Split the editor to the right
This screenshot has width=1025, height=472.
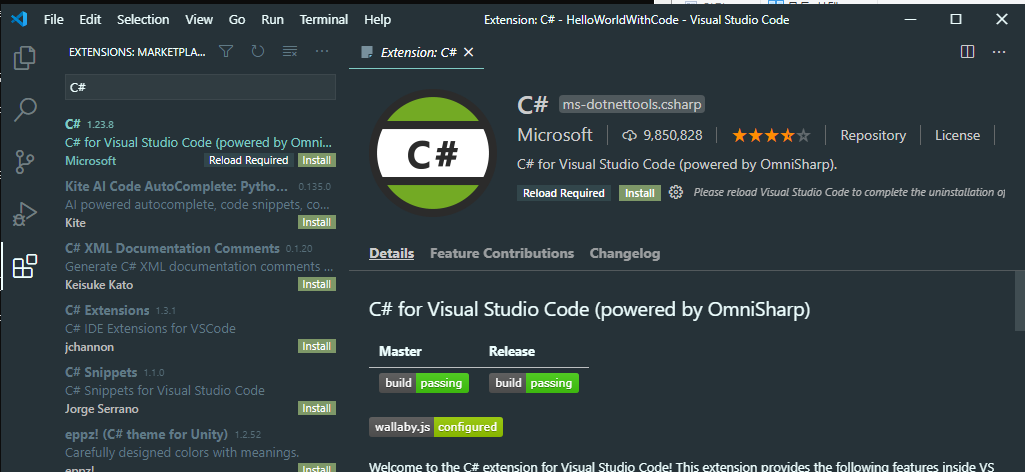pyautogui.click(x=967, y=52)
